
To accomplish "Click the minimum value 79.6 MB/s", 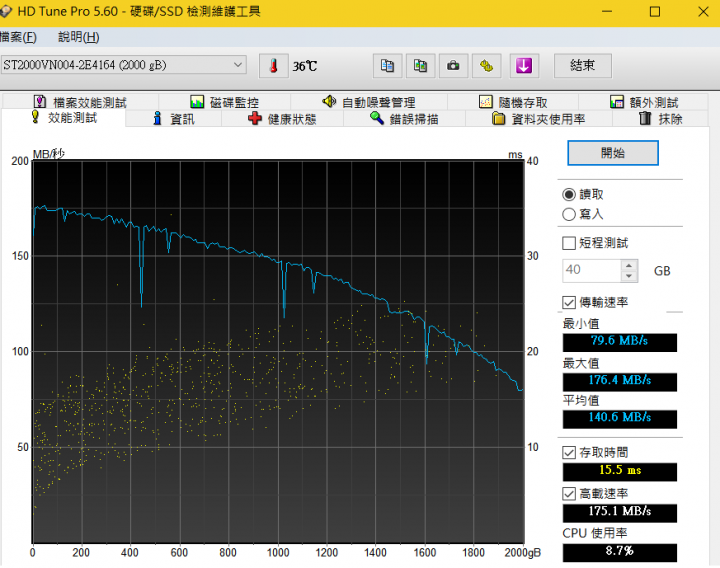I will click(619, 341).
